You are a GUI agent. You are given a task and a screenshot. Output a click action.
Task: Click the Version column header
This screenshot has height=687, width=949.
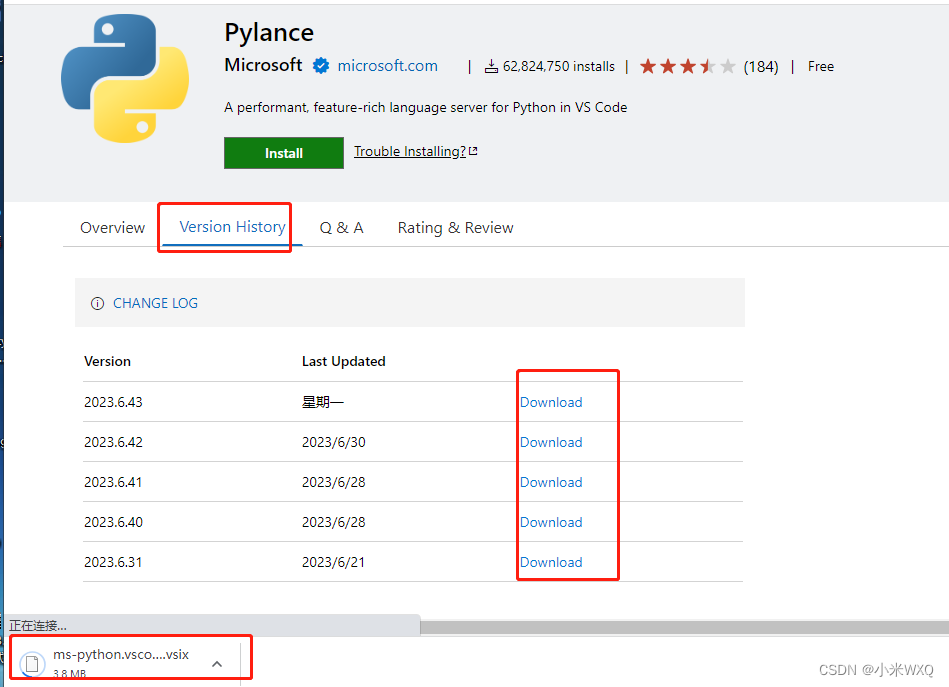click(x=107, y=361)
